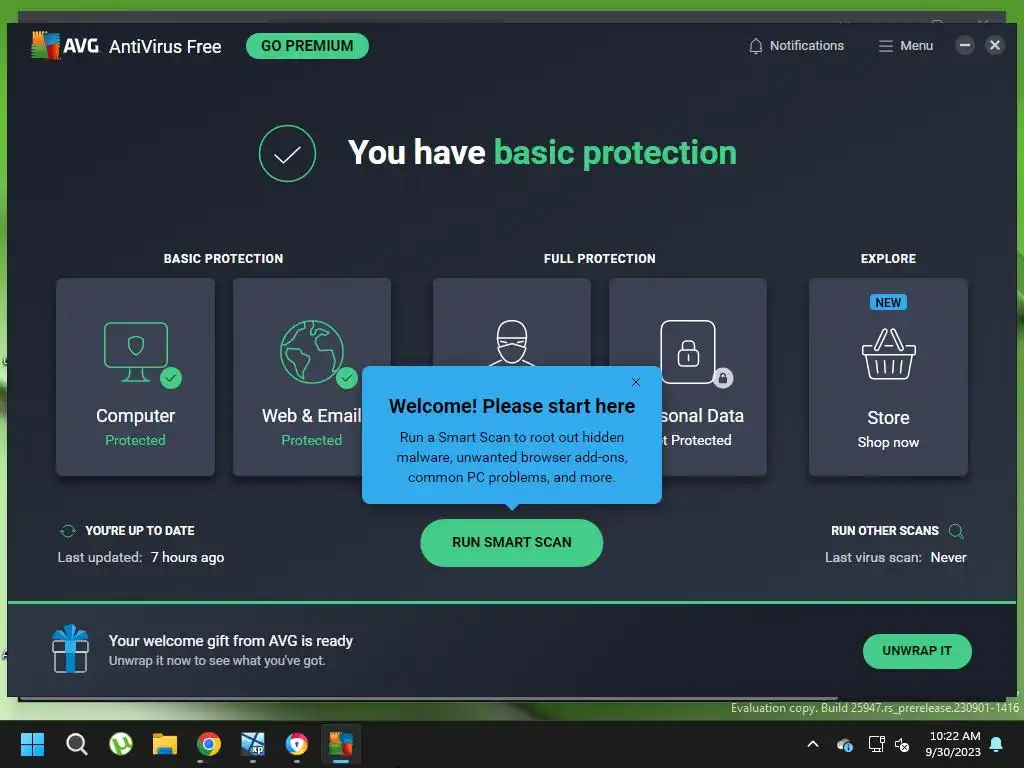Close the AVG window
Viewport: 1024px width, 768px height.
coord(995,45)
